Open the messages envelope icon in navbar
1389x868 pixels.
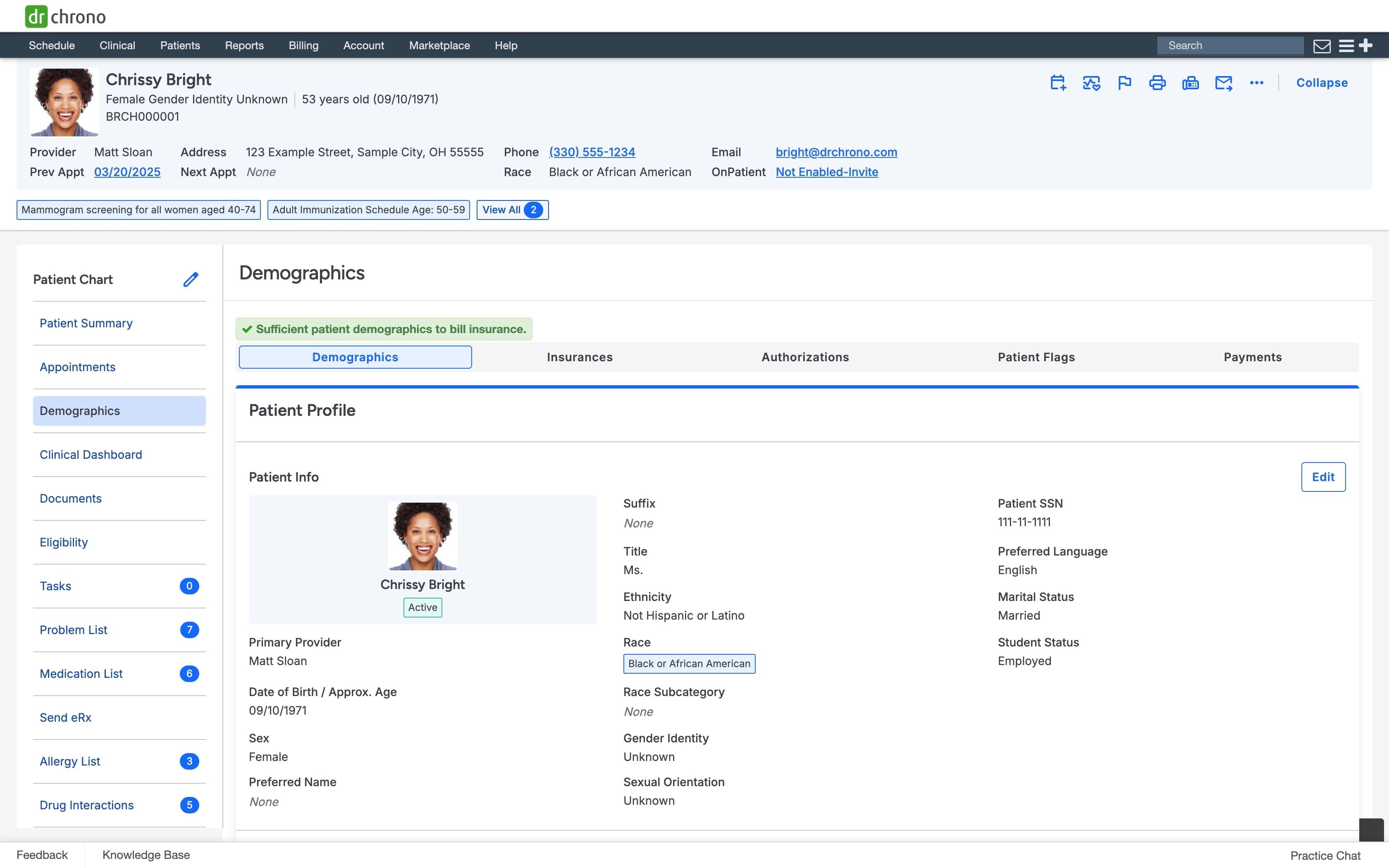[x=1322, y=46]
